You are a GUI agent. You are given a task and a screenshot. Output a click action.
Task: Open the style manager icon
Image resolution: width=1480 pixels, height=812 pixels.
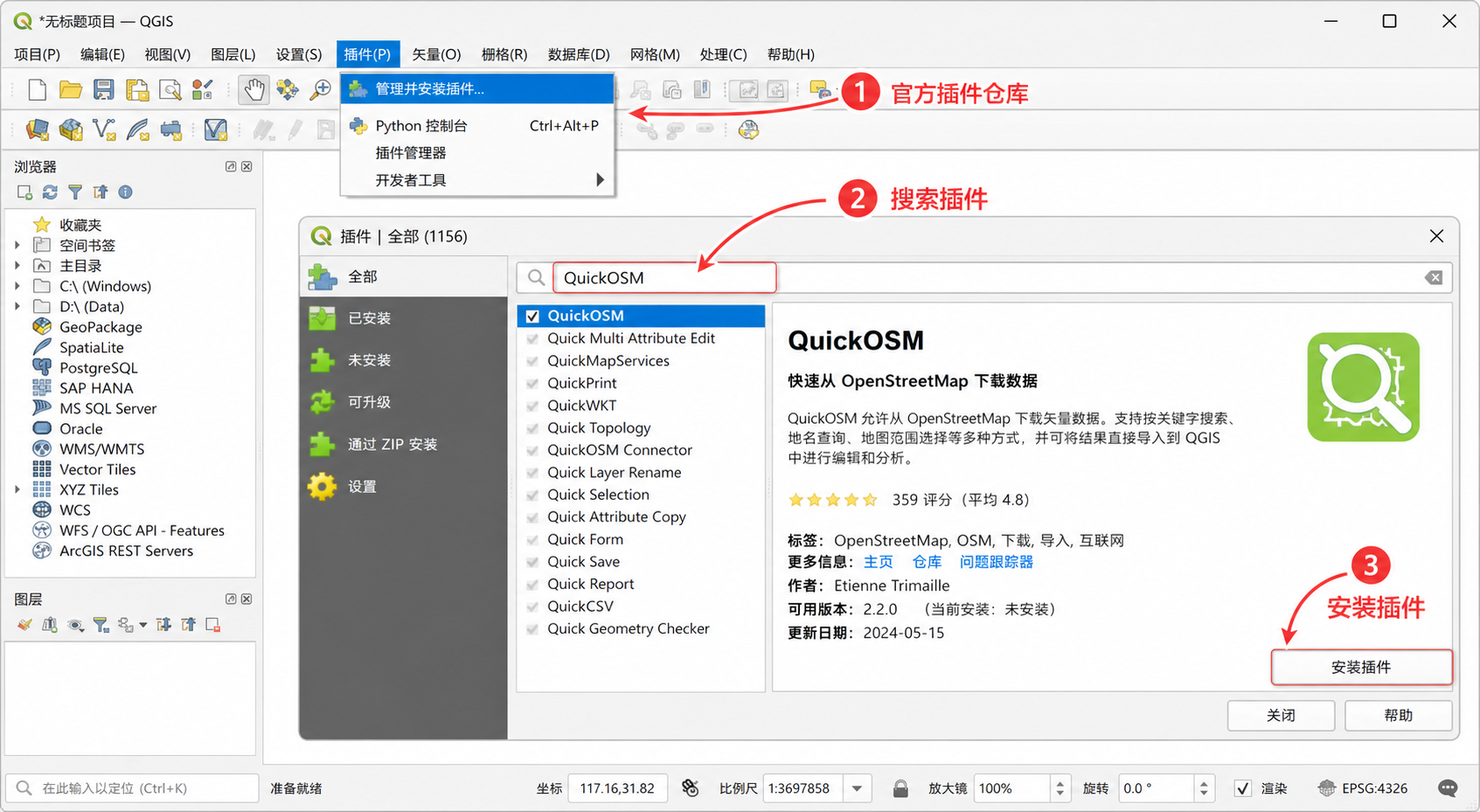pyautogui.click(x=203, y=90)
